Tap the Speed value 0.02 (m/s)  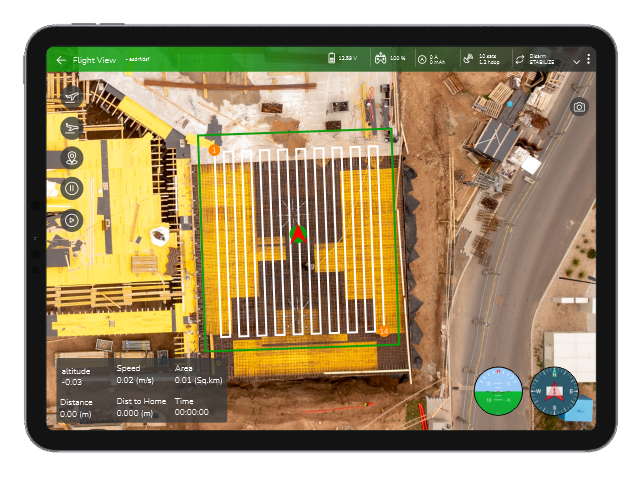[x=135, y=380]
